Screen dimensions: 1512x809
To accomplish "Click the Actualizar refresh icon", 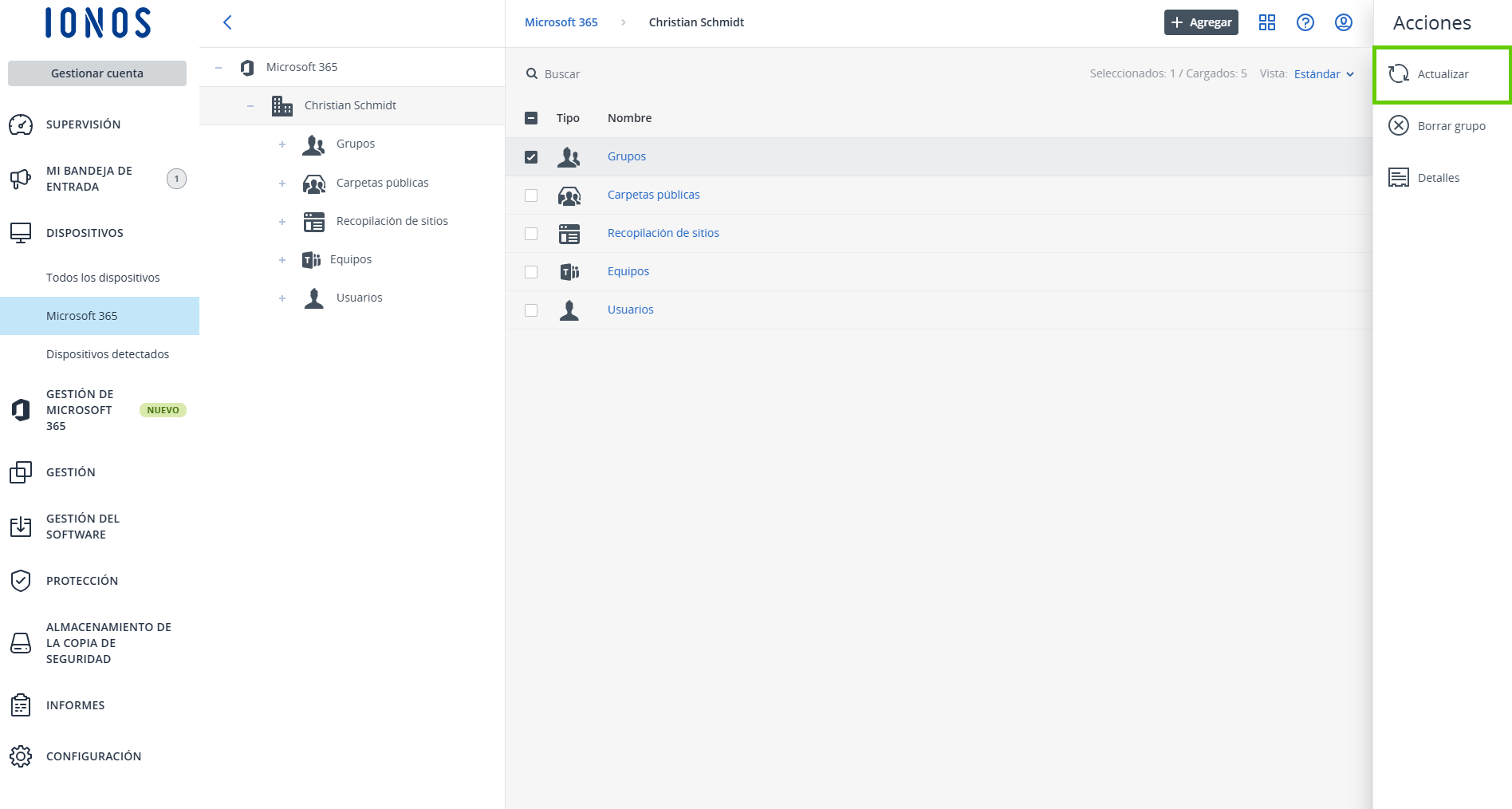I will (x=1399, y=74).
